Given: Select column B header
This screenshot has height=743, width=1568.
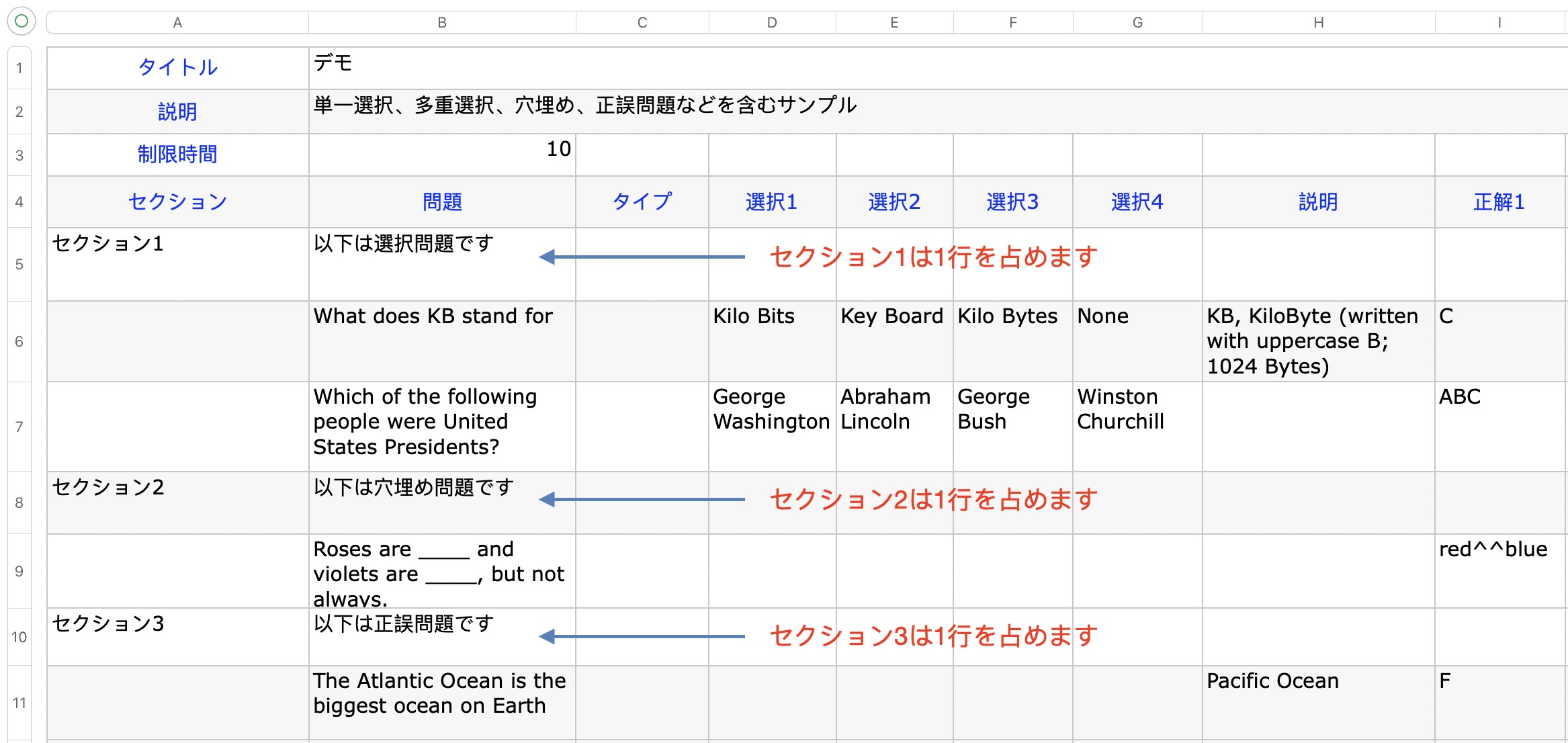Looking at the screenshot, I should point(441,22).
